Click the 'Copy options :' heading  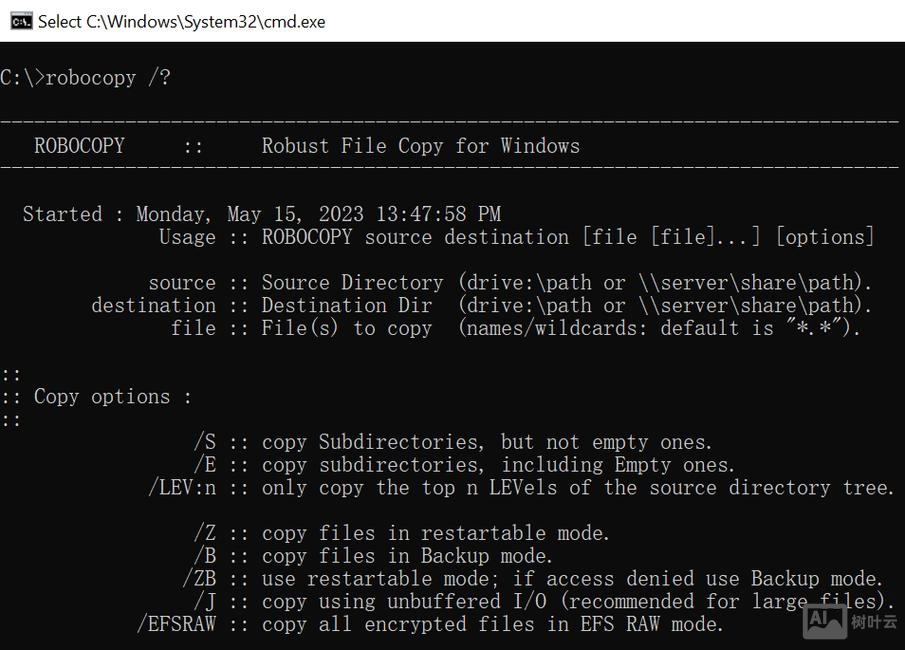click(x=112, y=397)
